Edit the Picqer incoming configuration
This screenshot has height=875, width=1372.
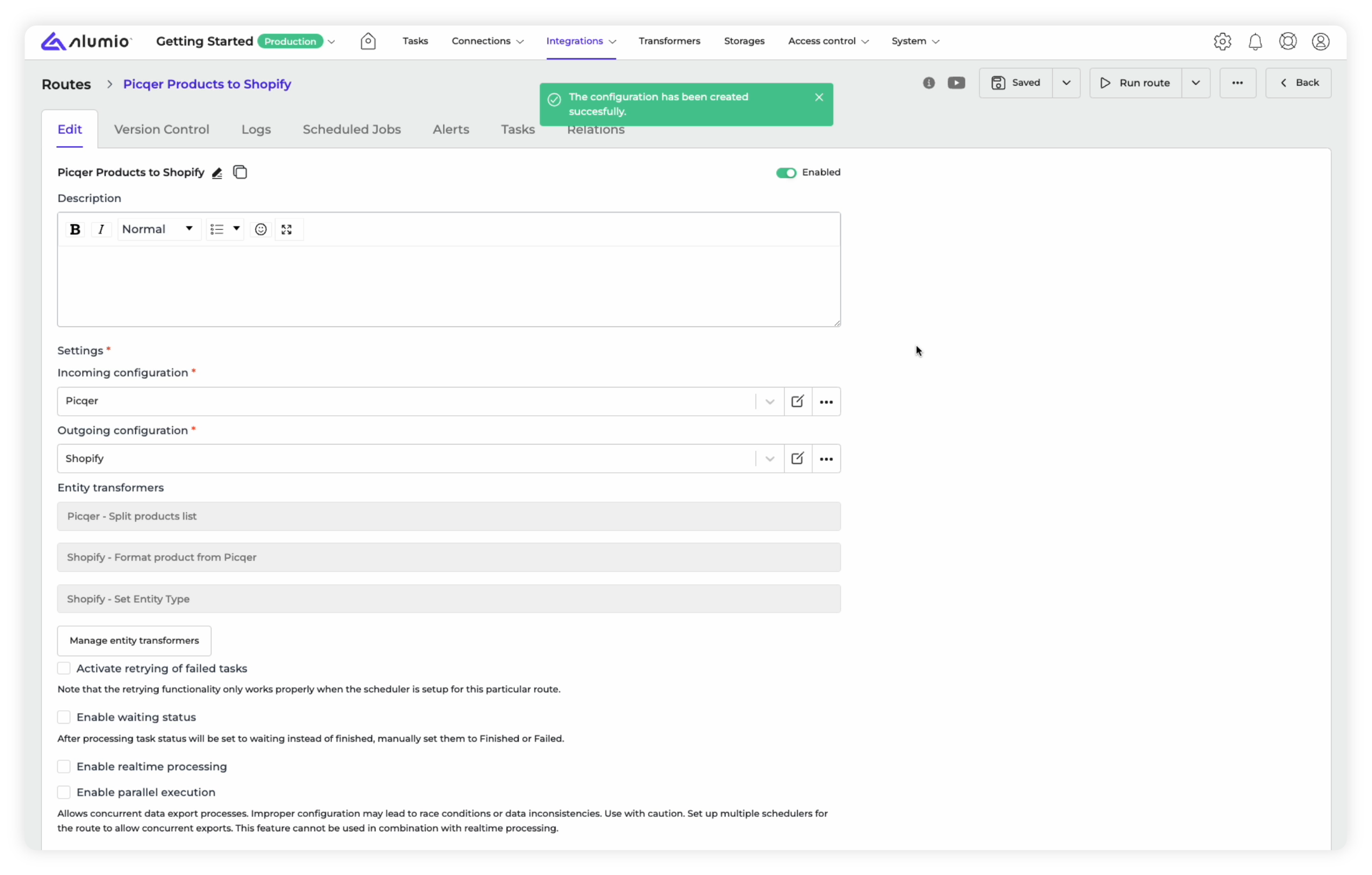click(x=797, y=401)
